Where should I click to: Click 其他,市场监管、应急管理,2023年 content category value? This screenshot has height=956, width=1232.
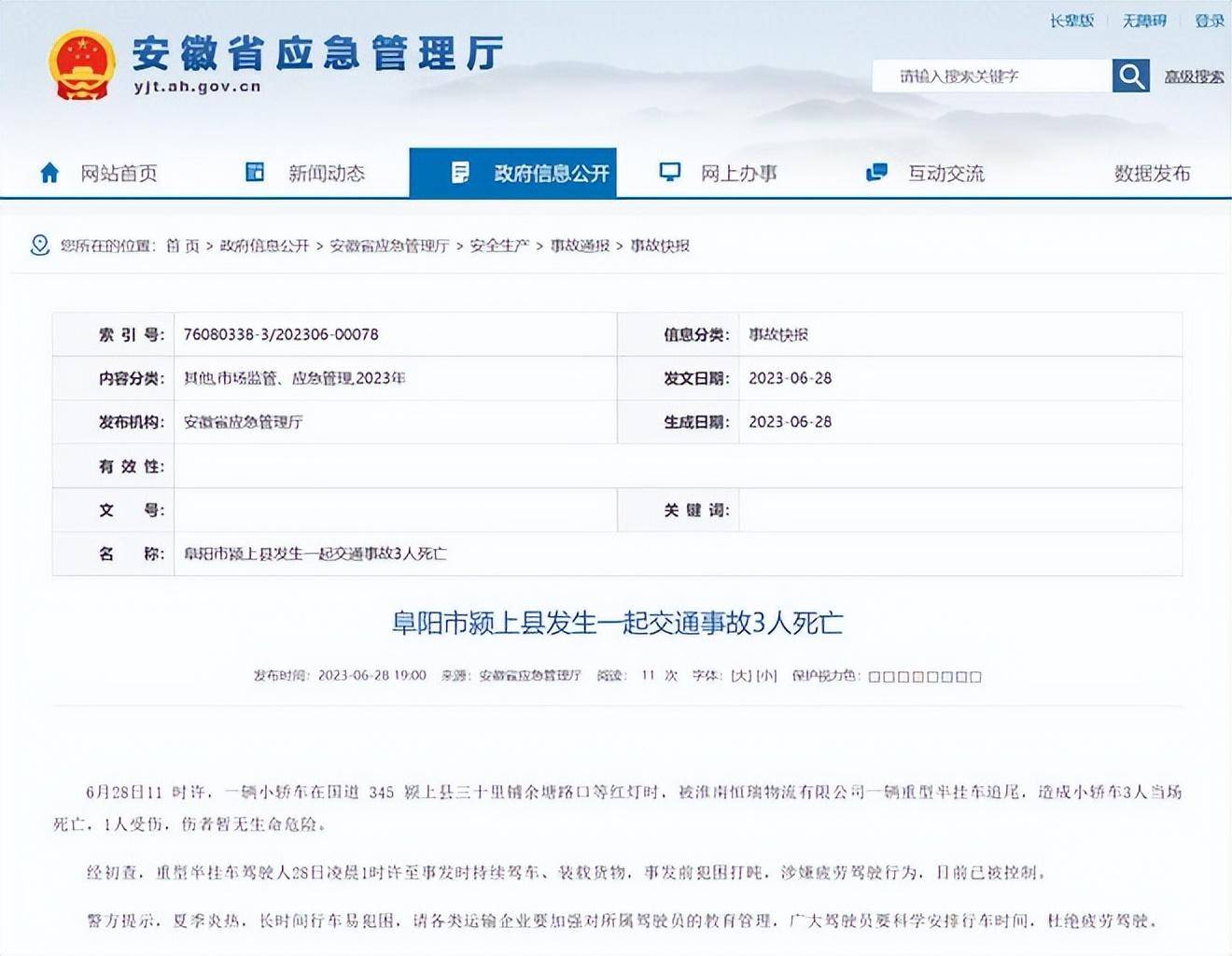coord(294,378)
